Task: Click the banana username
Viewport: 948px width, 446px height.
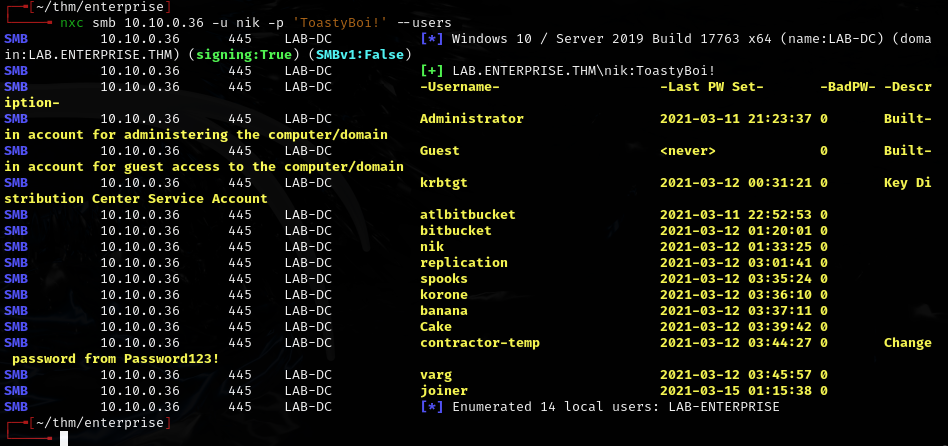Action: (x=444, y=310)
